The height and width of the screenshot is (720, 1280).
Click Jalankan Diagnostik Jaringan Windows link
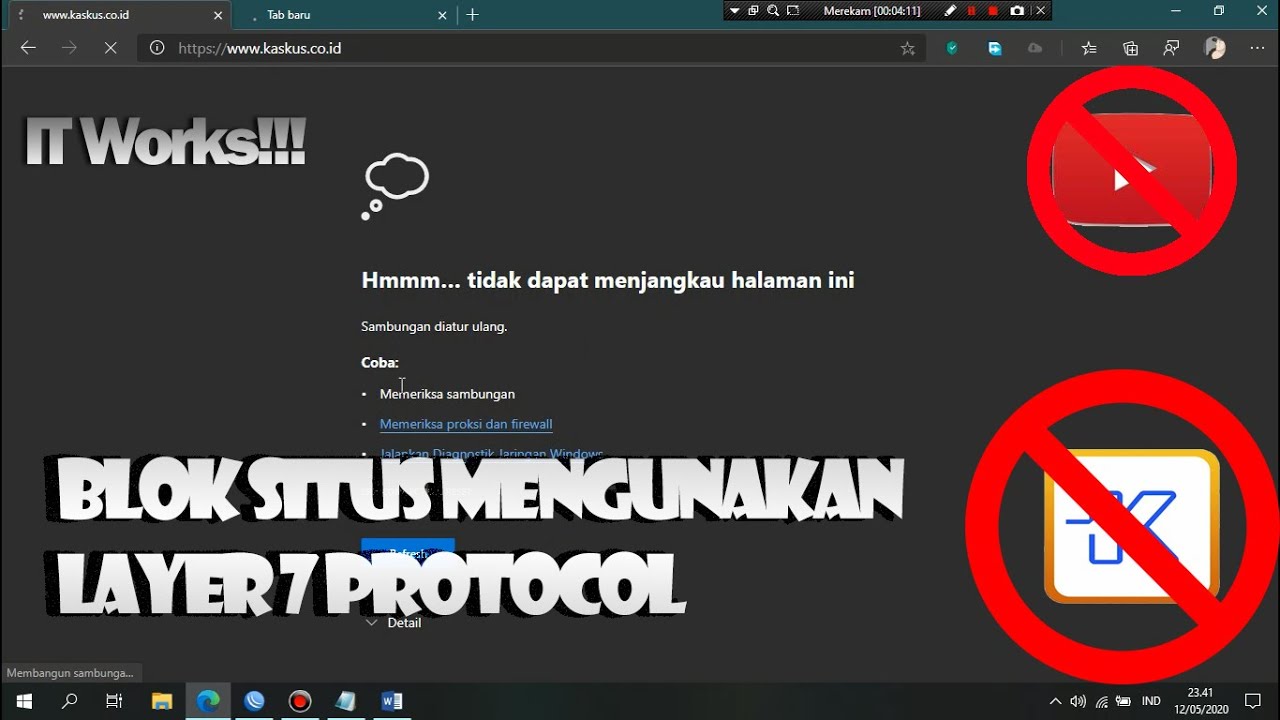(491, 454)
